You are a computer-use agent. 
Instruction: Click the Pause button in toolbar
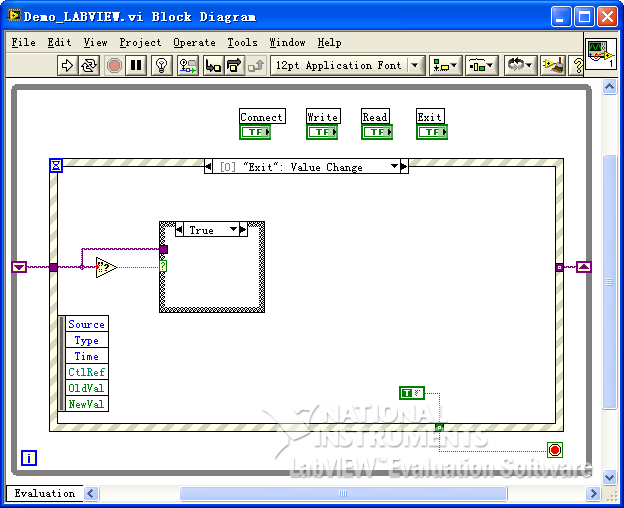tap(136, 66)
